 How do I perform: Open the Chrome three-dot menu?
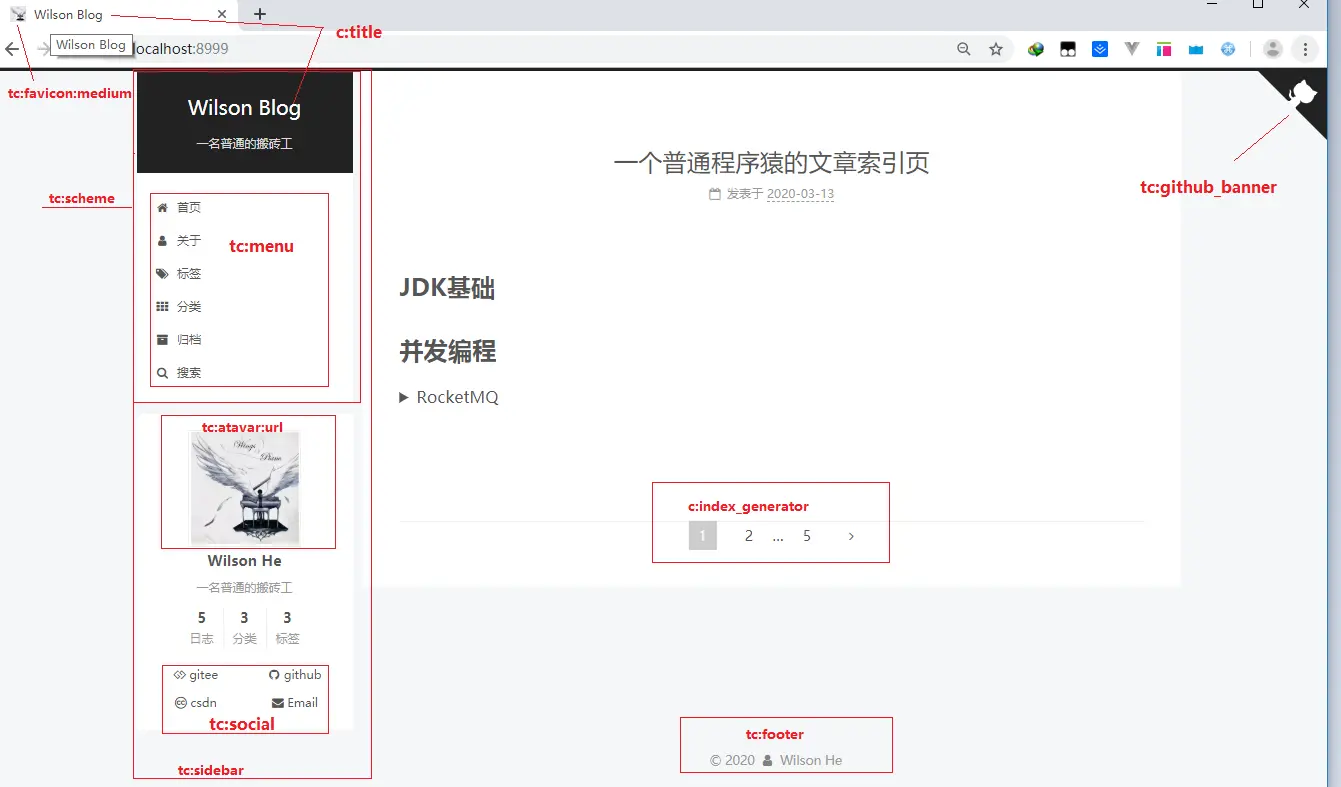(1303, 48)
